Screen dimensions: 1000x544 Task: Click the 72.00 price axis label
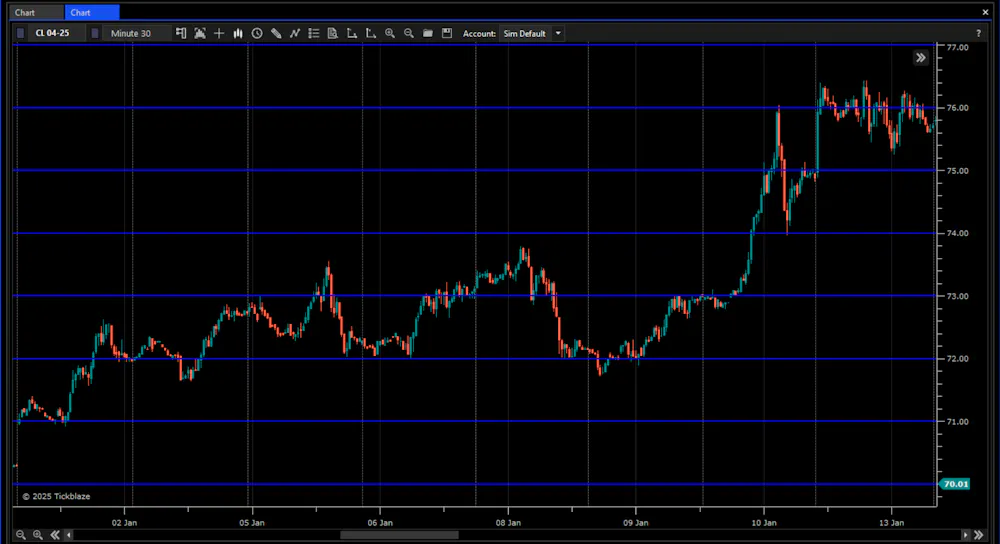point(957,358)
